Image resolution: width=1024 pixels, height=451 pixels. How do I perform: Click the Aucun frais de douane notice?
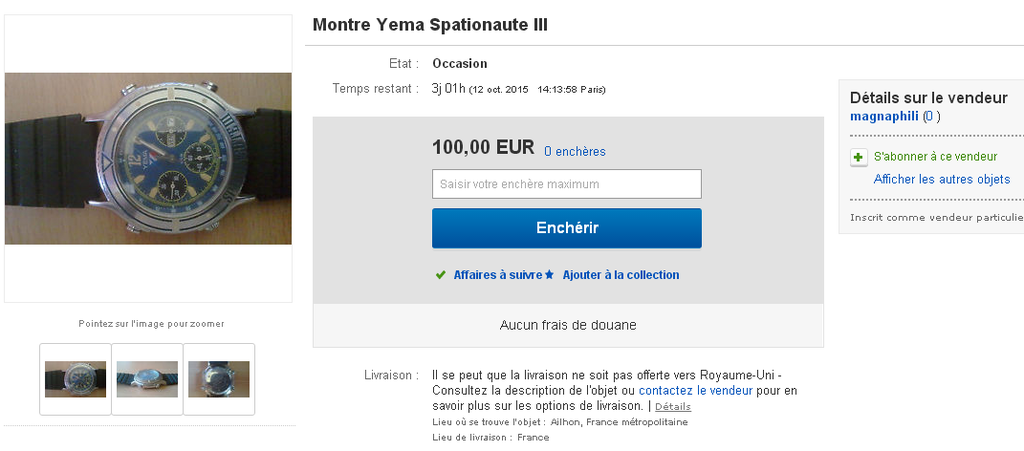pos(568,326)
